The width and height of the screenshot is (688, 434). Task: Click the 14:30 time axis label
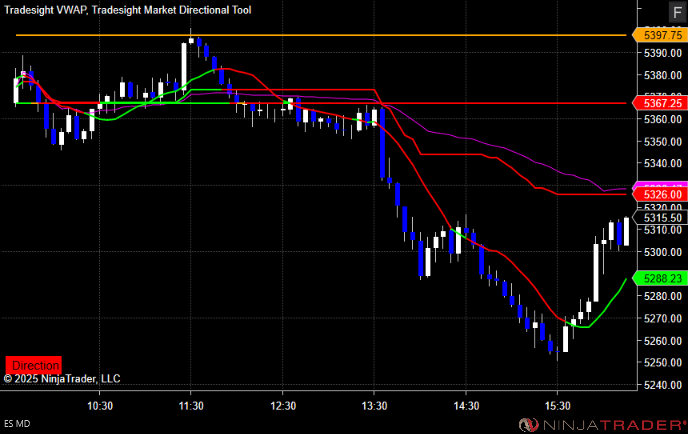click(466, 406)
